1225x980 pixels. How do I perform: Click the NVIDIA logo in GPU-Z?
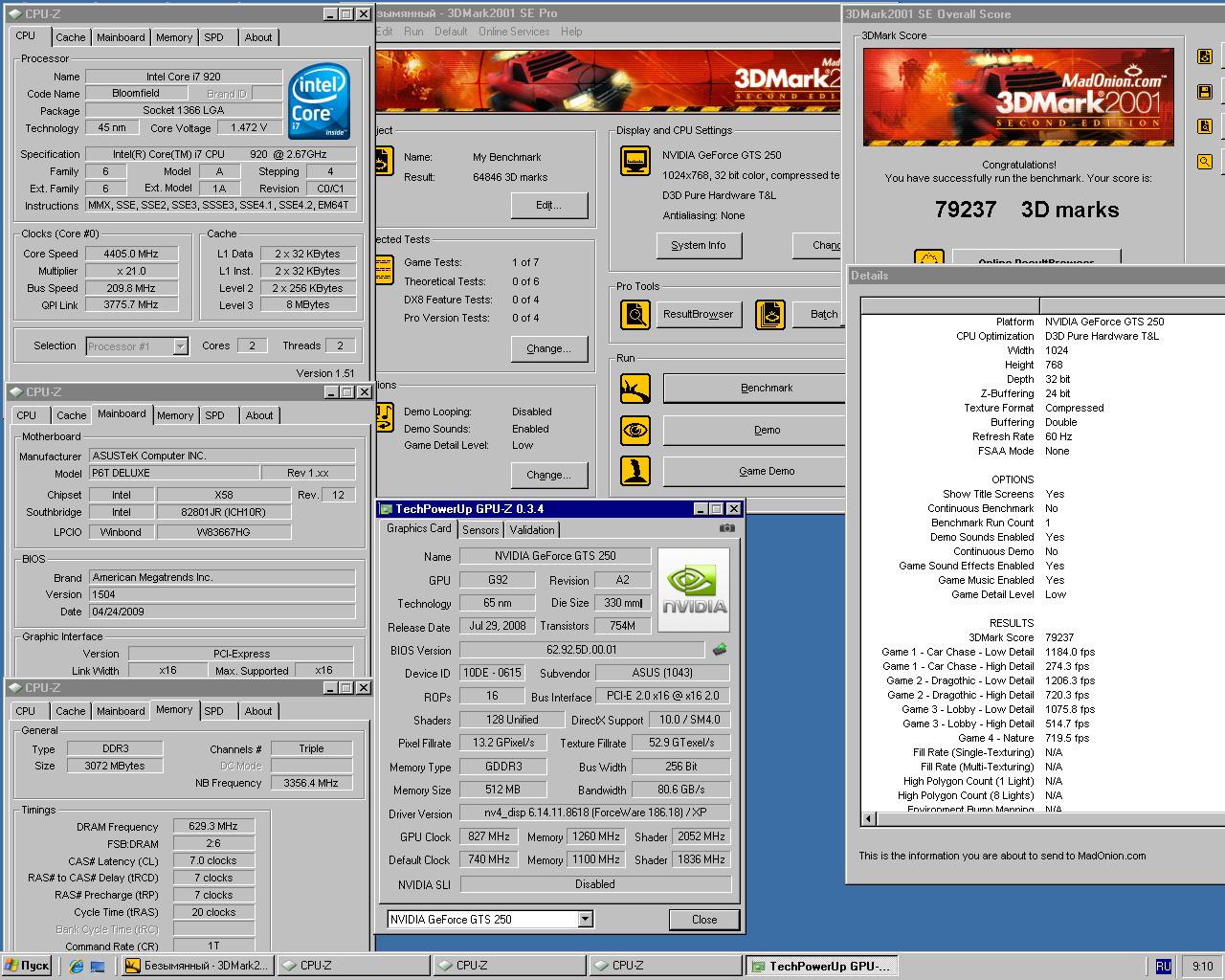click(x=696, y=590)
